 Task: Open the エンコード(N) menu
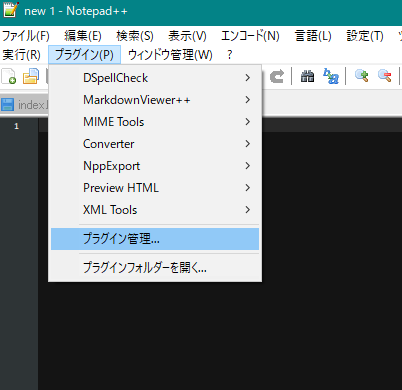[250, 36]
